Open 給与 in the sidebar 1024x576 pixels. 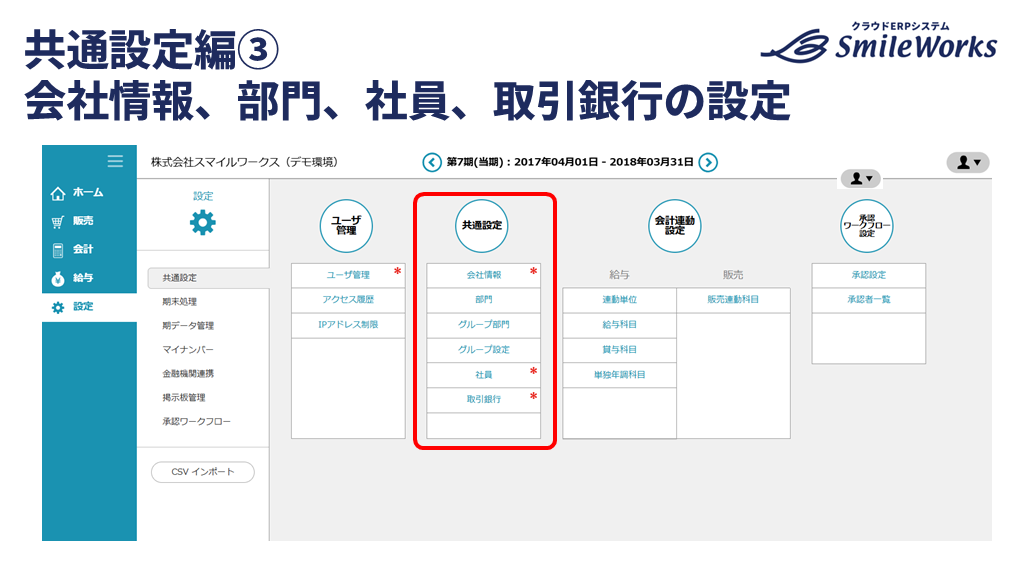pos(83,278)
